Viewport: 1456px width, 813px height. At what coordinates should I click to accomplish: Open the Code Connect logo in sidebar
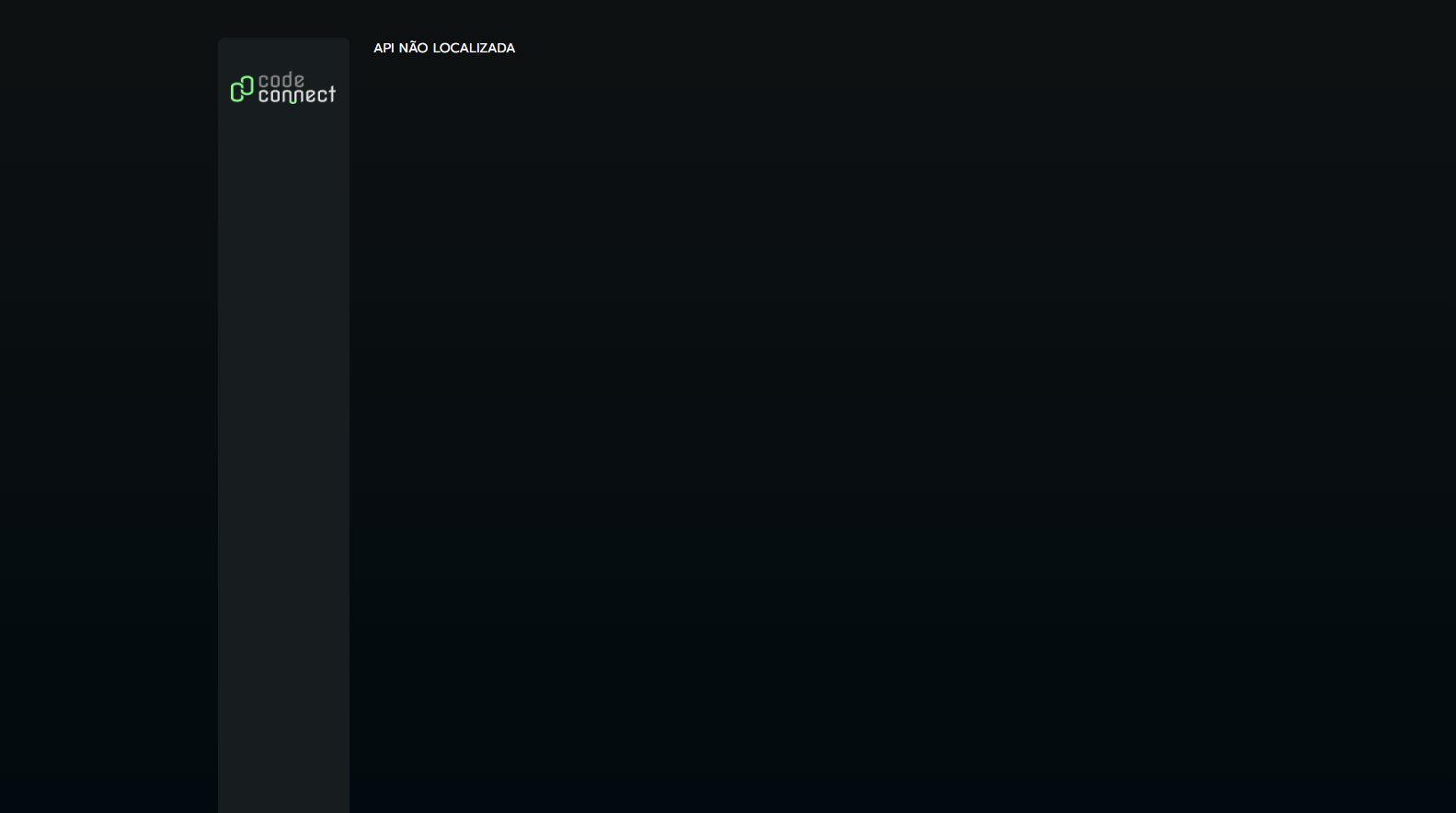point(283,88)
